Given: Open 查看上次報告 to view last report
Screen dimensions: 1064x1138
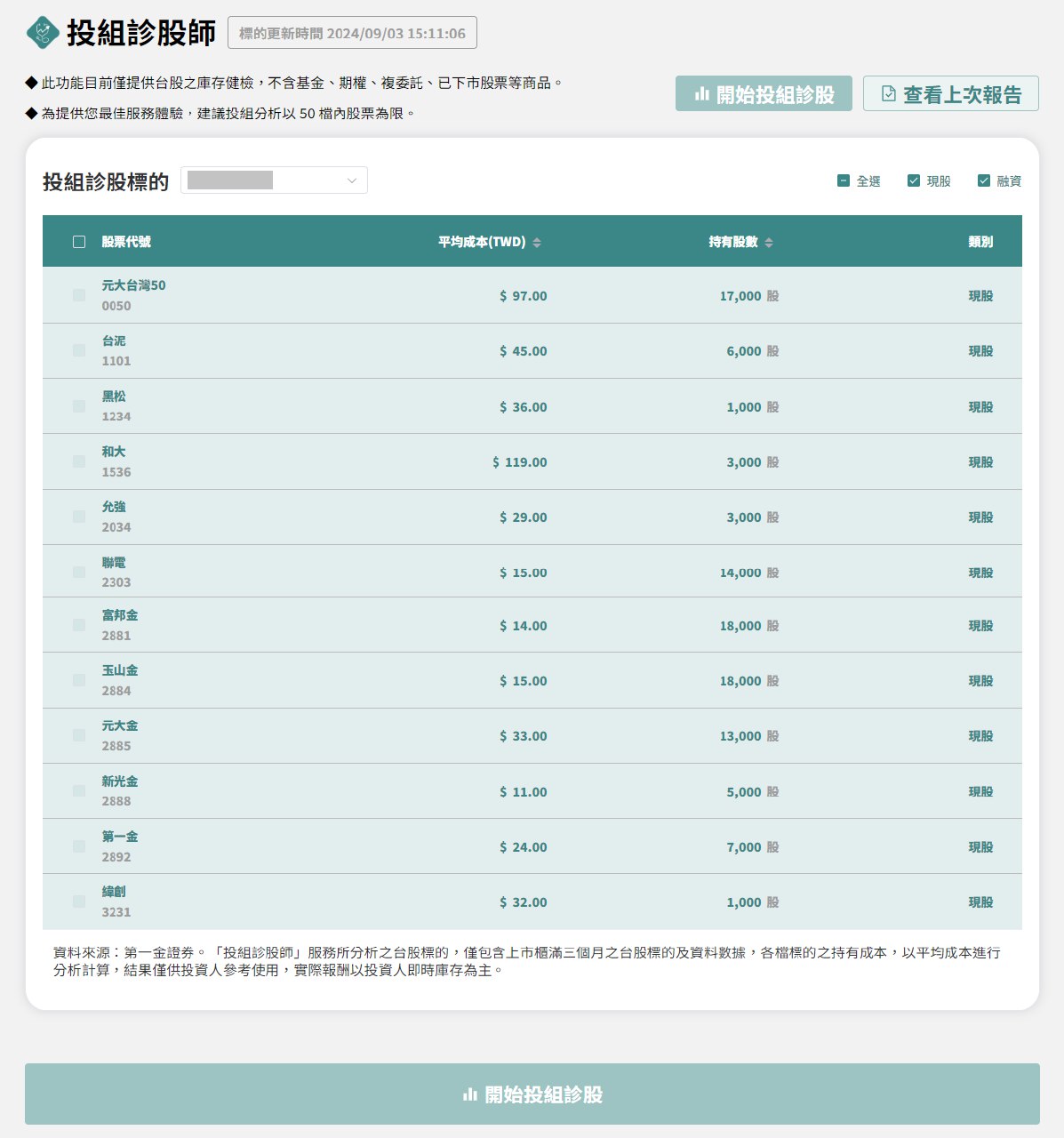Looking at the screenshot, I should coord(950,94).
